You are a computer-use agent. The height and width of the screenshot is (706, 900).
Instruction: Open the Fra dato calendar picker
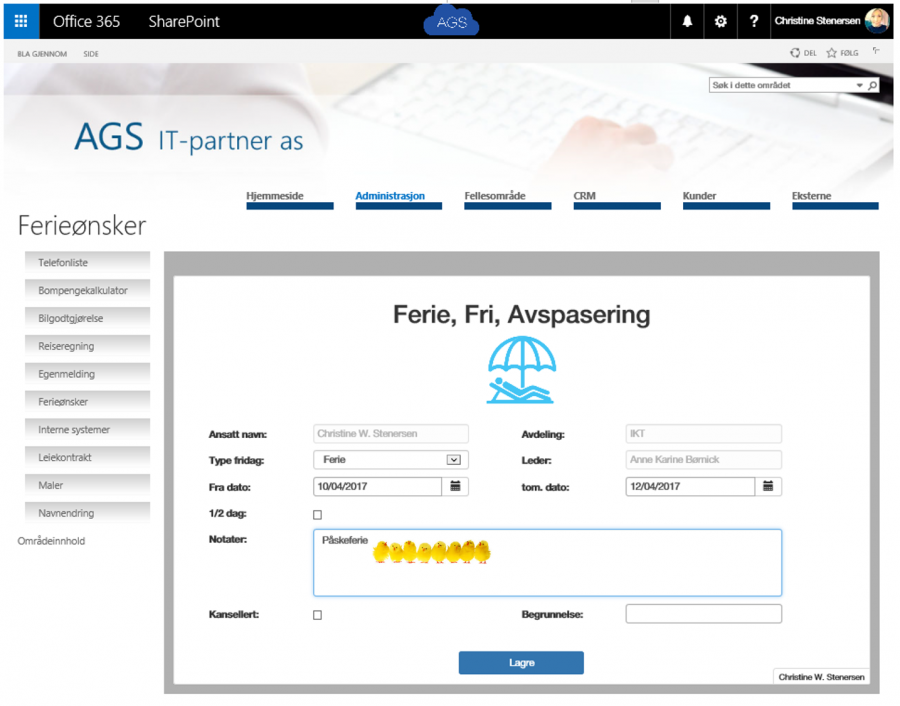click(455, 486)
